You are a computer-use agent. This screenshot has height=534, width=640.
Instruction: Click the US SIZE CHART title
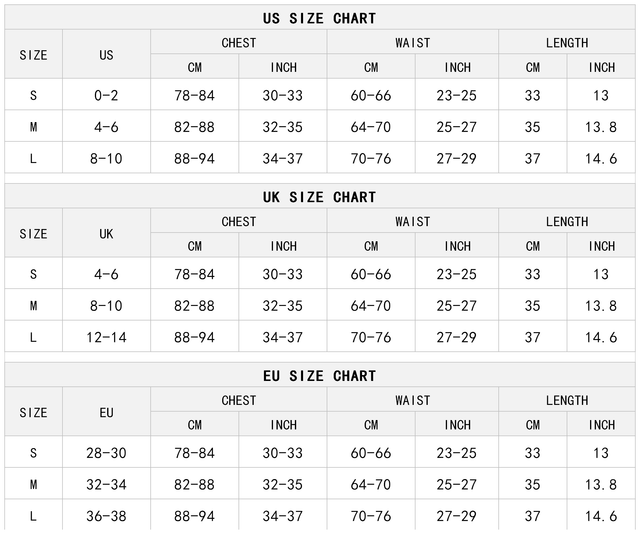[319, 18]
